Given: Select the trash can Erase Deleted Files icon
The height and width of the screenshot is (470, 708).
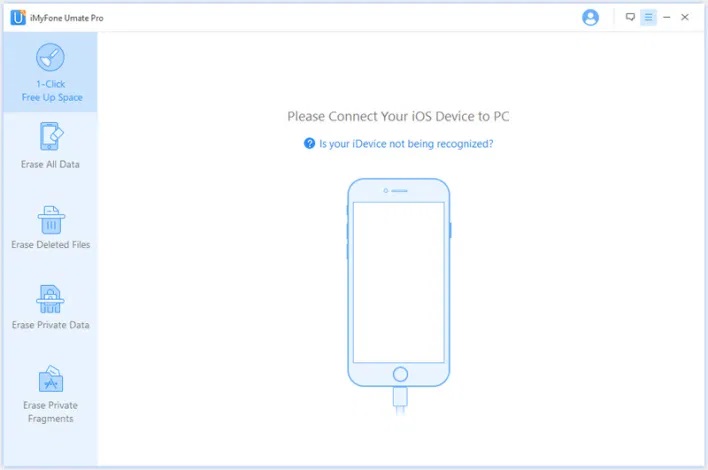Looking at the screenshot, I should (51, 220).
